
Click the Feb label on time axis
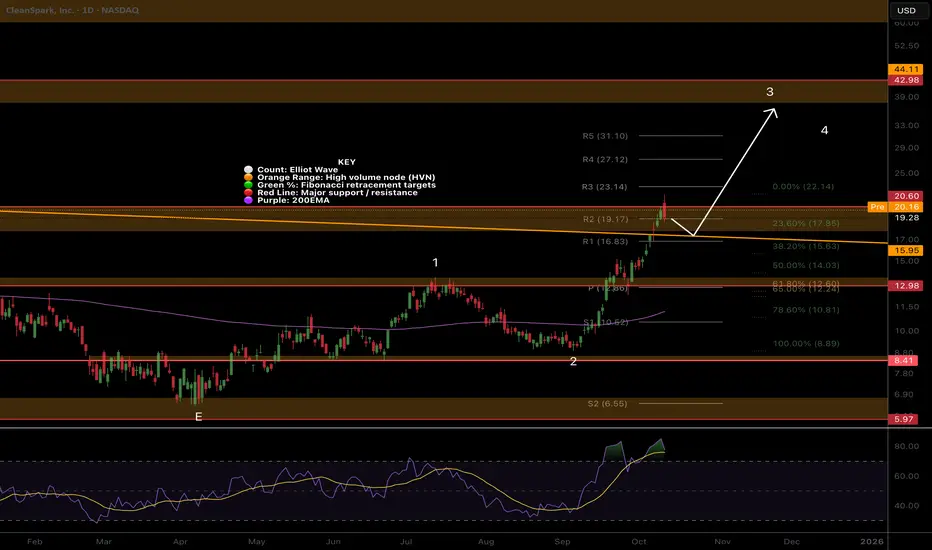35,542
